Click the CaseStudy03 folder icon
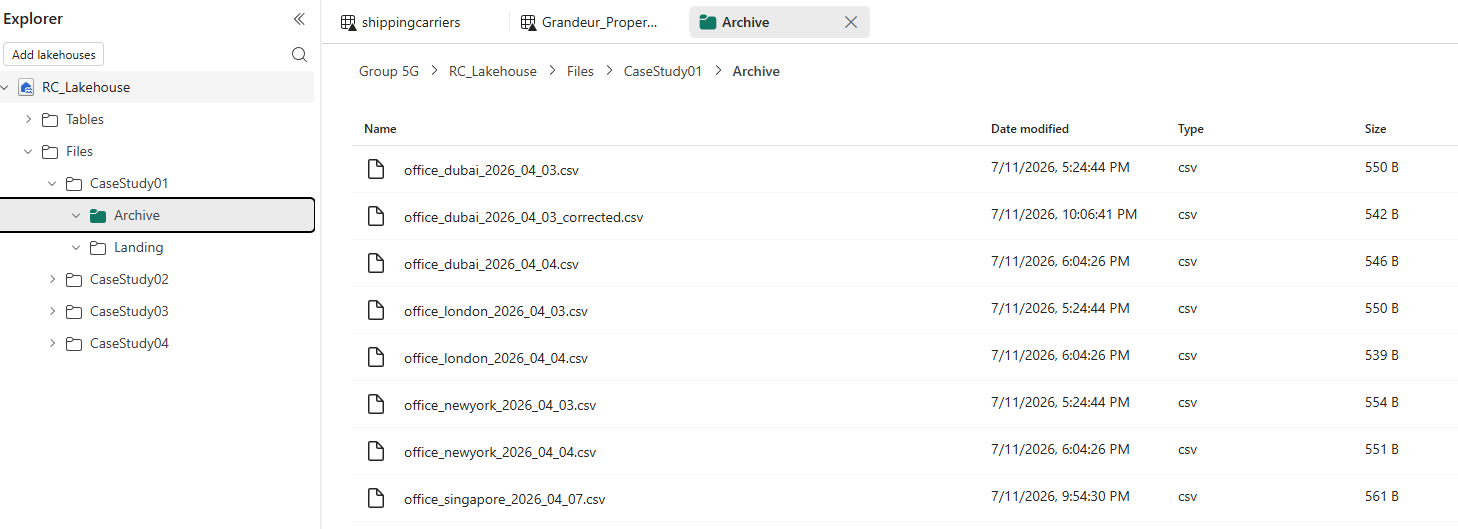Image resolution: width=1458 pixels, height=529 pixels. coord(74,311)
